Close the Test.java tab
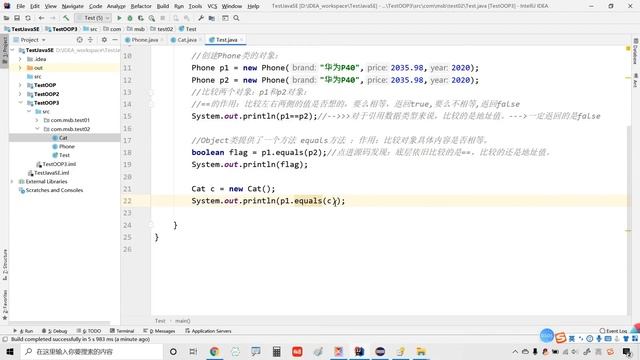The width and height of the screenshot is (640, 360). click(242, 40)
